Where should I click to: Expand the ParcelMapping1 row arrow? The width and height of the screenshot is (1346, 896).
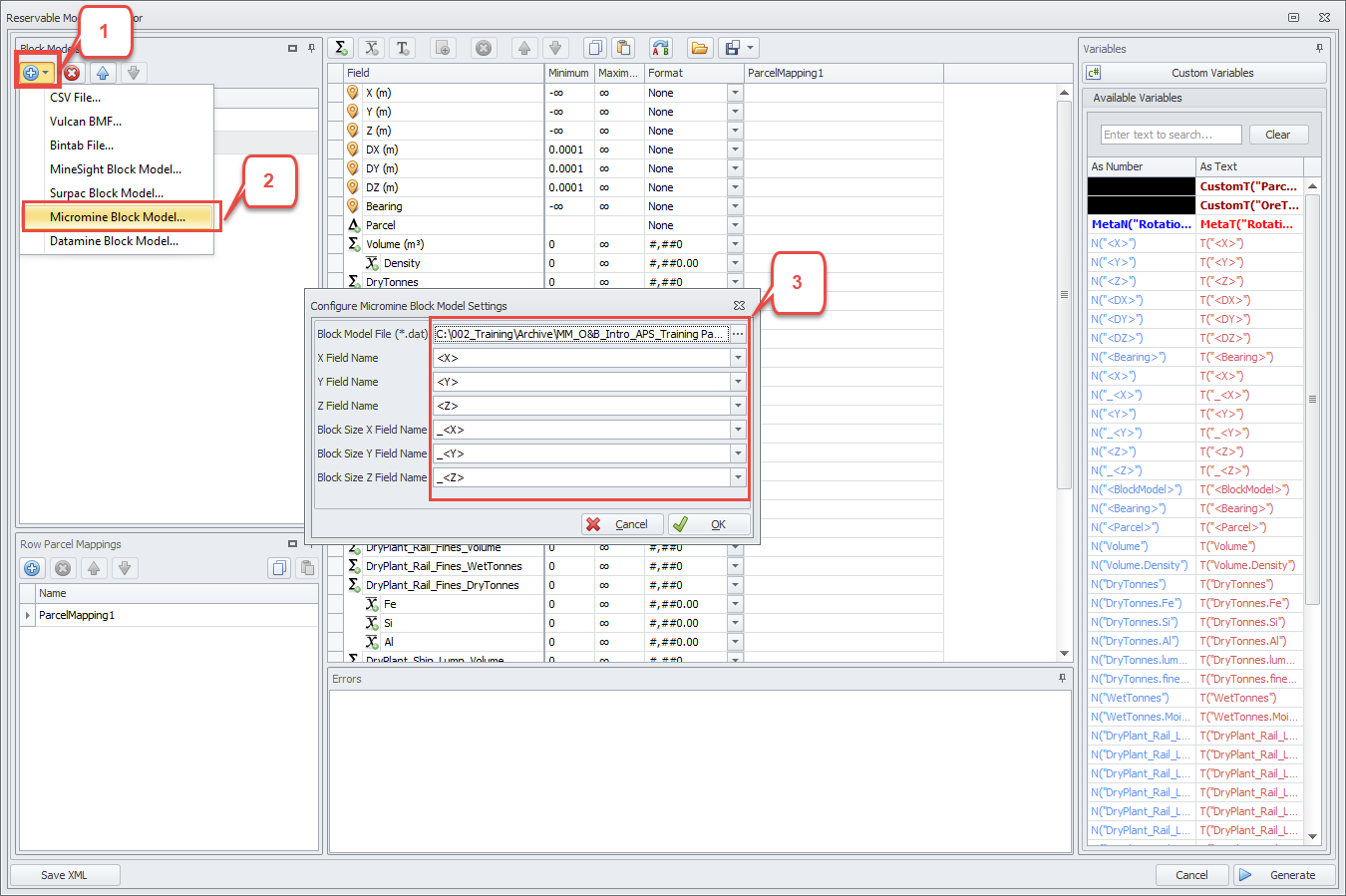click(27, 615)
